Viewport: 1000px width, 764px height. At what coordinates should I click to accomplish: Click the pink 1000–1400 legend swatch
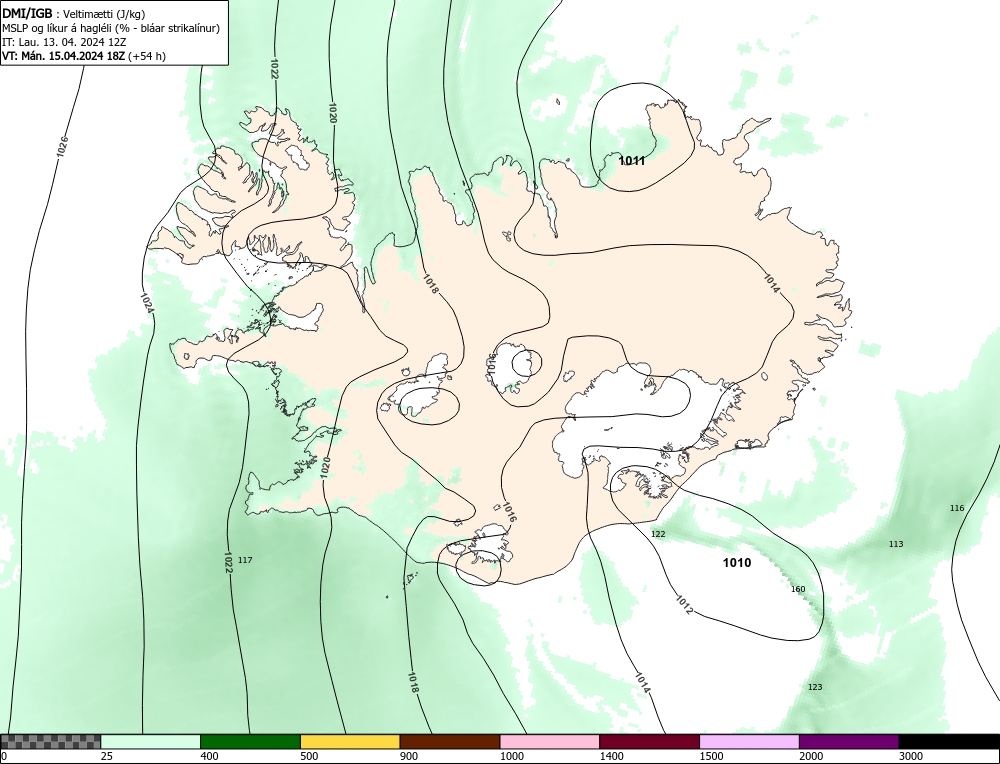550,742
